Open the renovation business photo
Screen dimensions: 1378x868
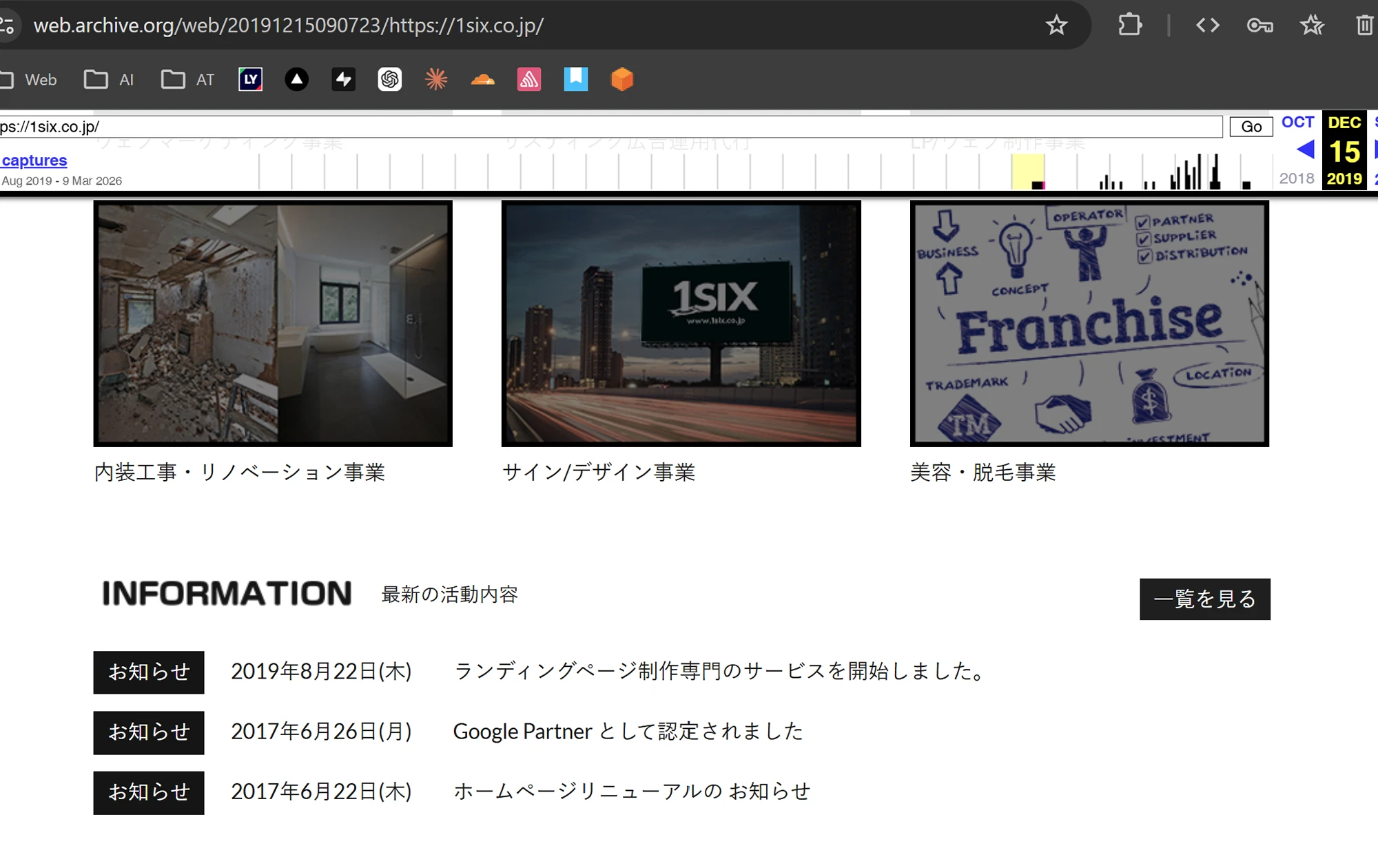coord(273,324)
